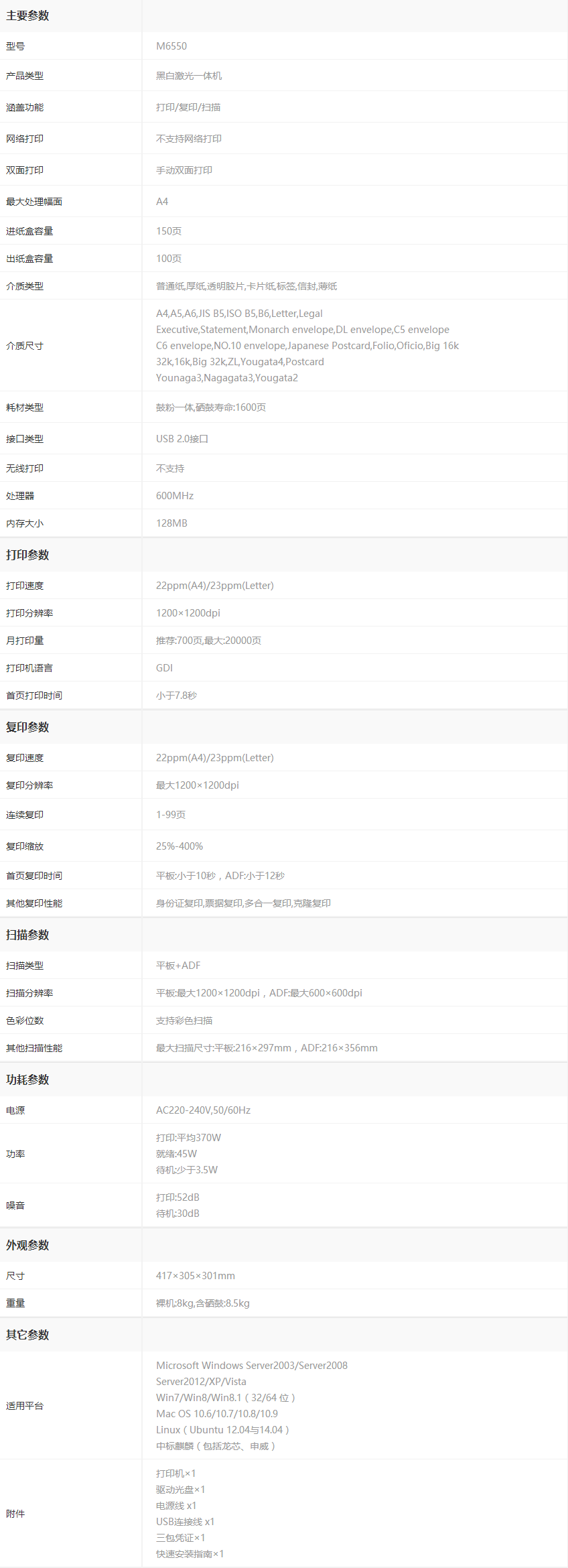568x1568 pixels.
Task: Click the 主要参数 section header
Action: [x=27, y=15]
